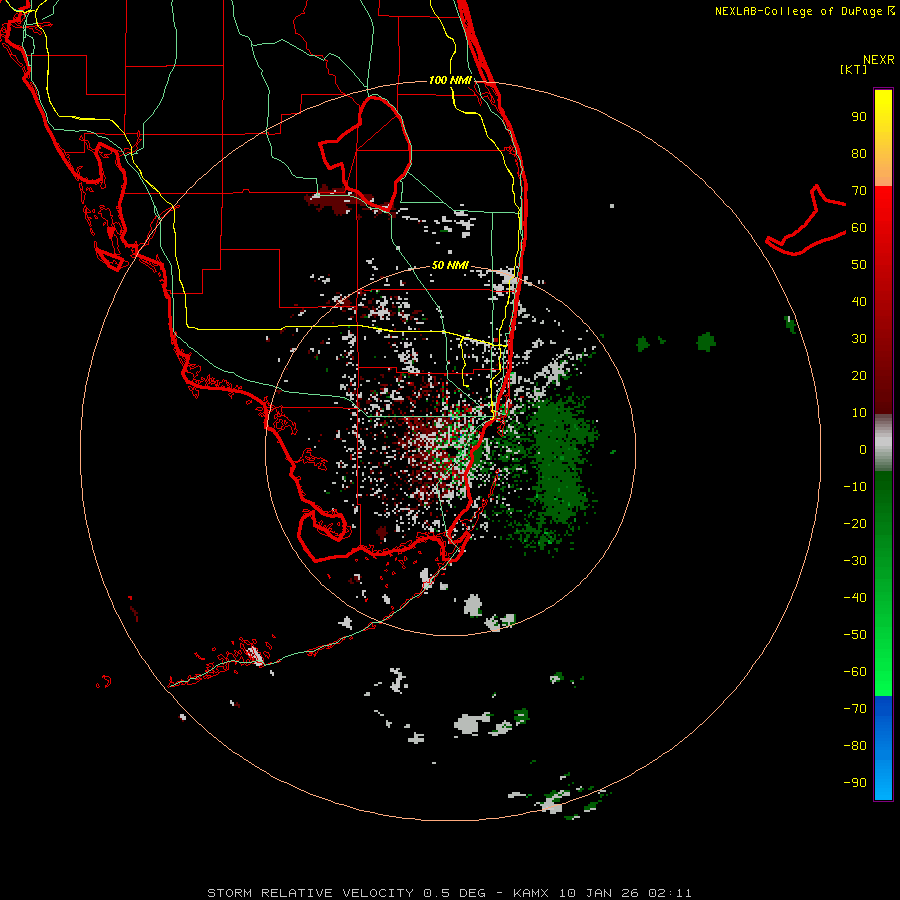Click the -70 value on velocity scale
The height and width of the screenshot is (900, 900).
pos(855,709)
